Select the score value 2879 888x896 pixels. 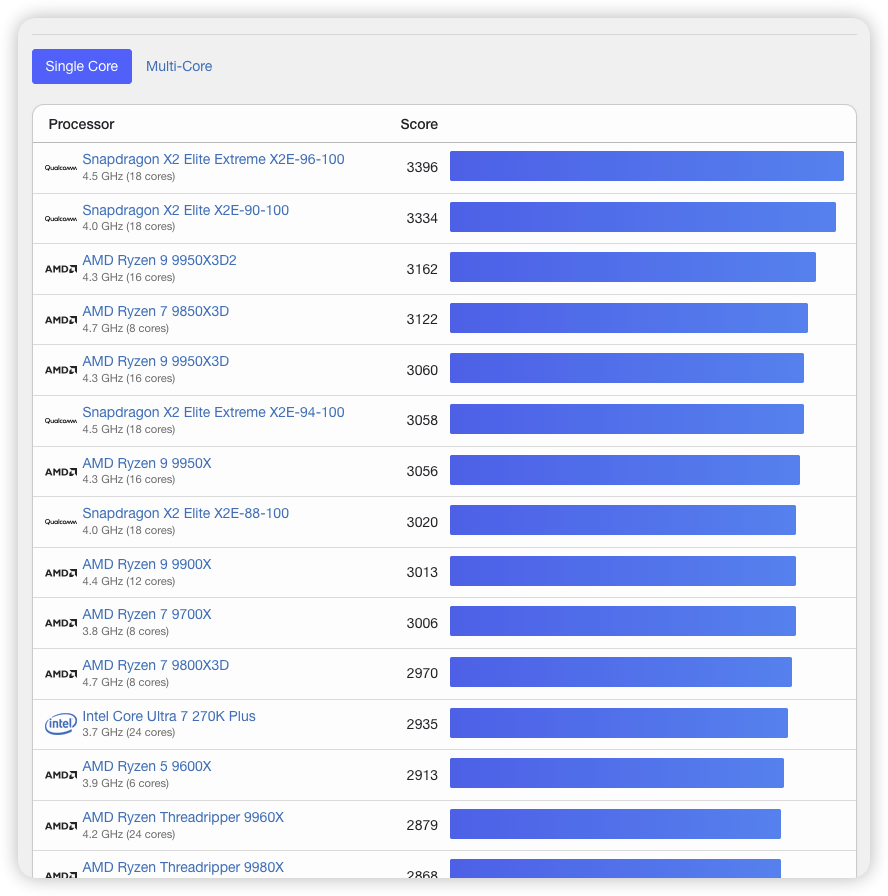click(x=422, y=825)
